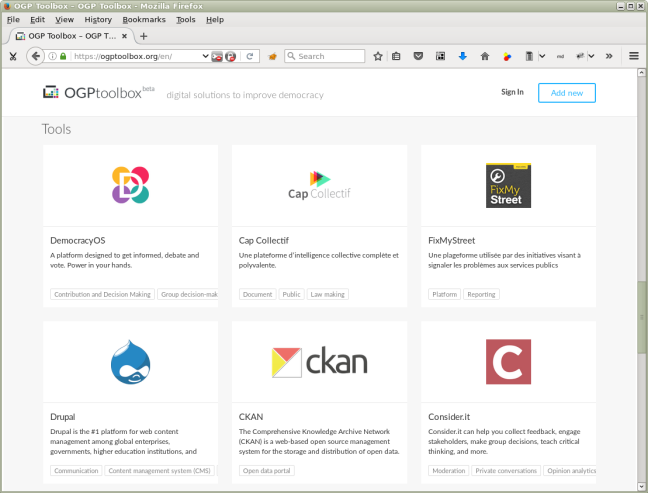Image resolution: width=648 pixels, height=493 pixels.
Task: Open the History menu
Action: point(98,19)
